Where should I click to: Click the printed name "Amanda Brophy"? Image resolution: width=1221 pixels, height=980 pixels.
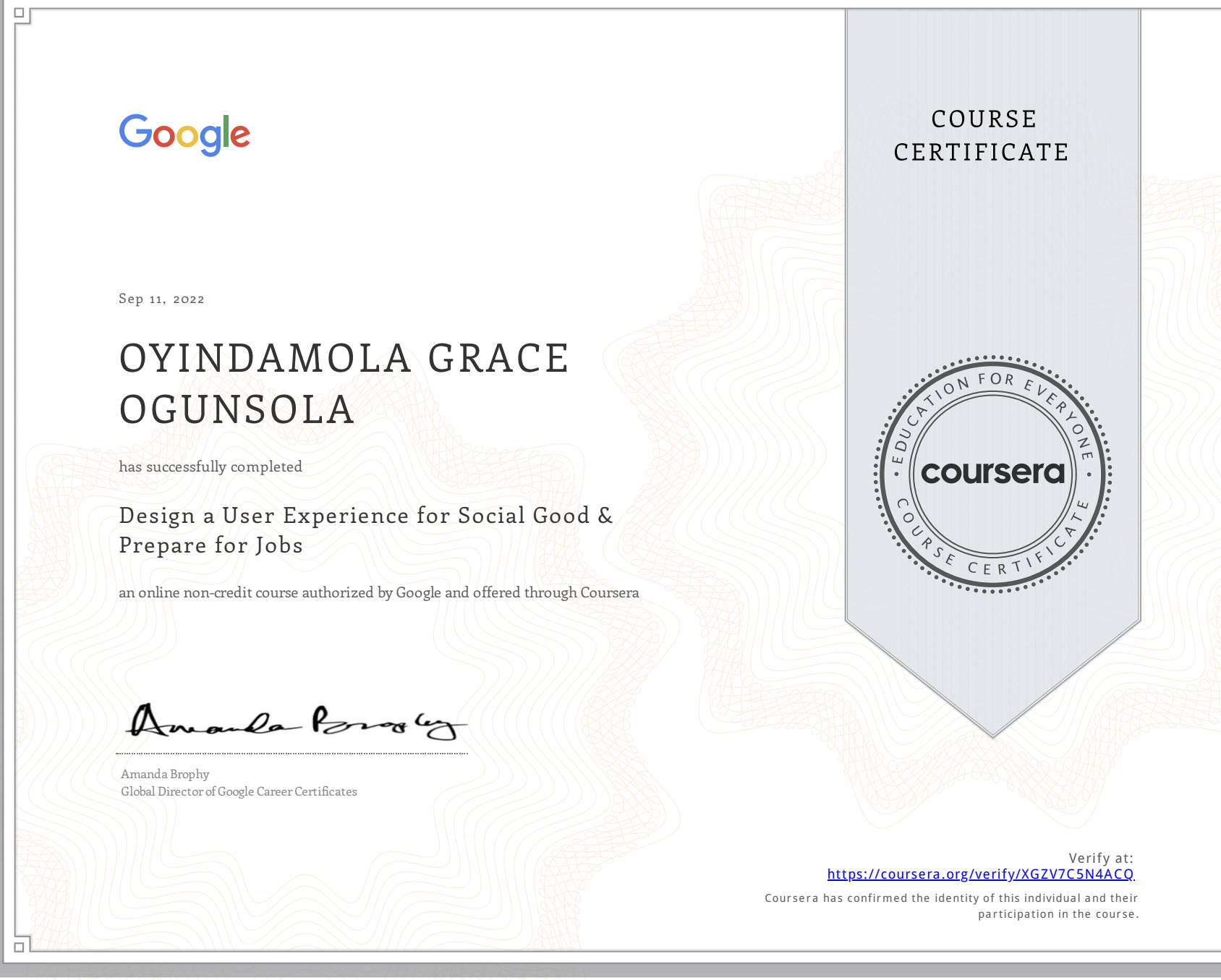pos(165,774)
